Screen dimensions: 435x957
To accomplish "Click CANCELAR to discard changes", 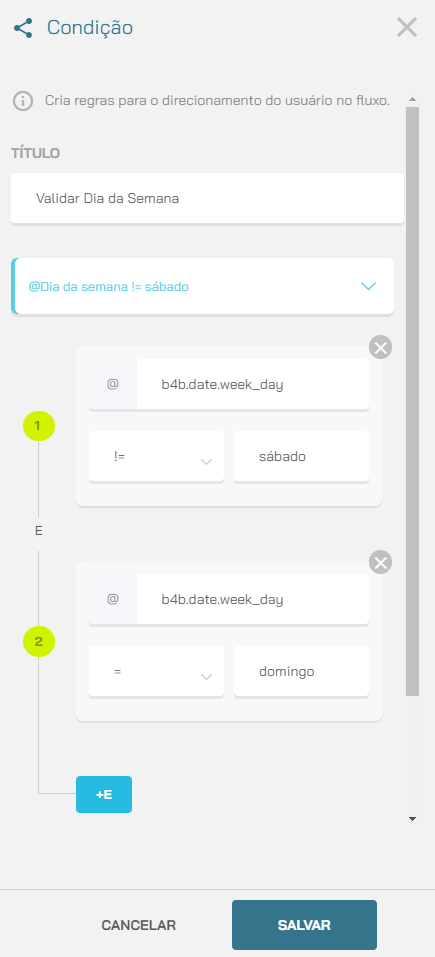I will 138,925.
